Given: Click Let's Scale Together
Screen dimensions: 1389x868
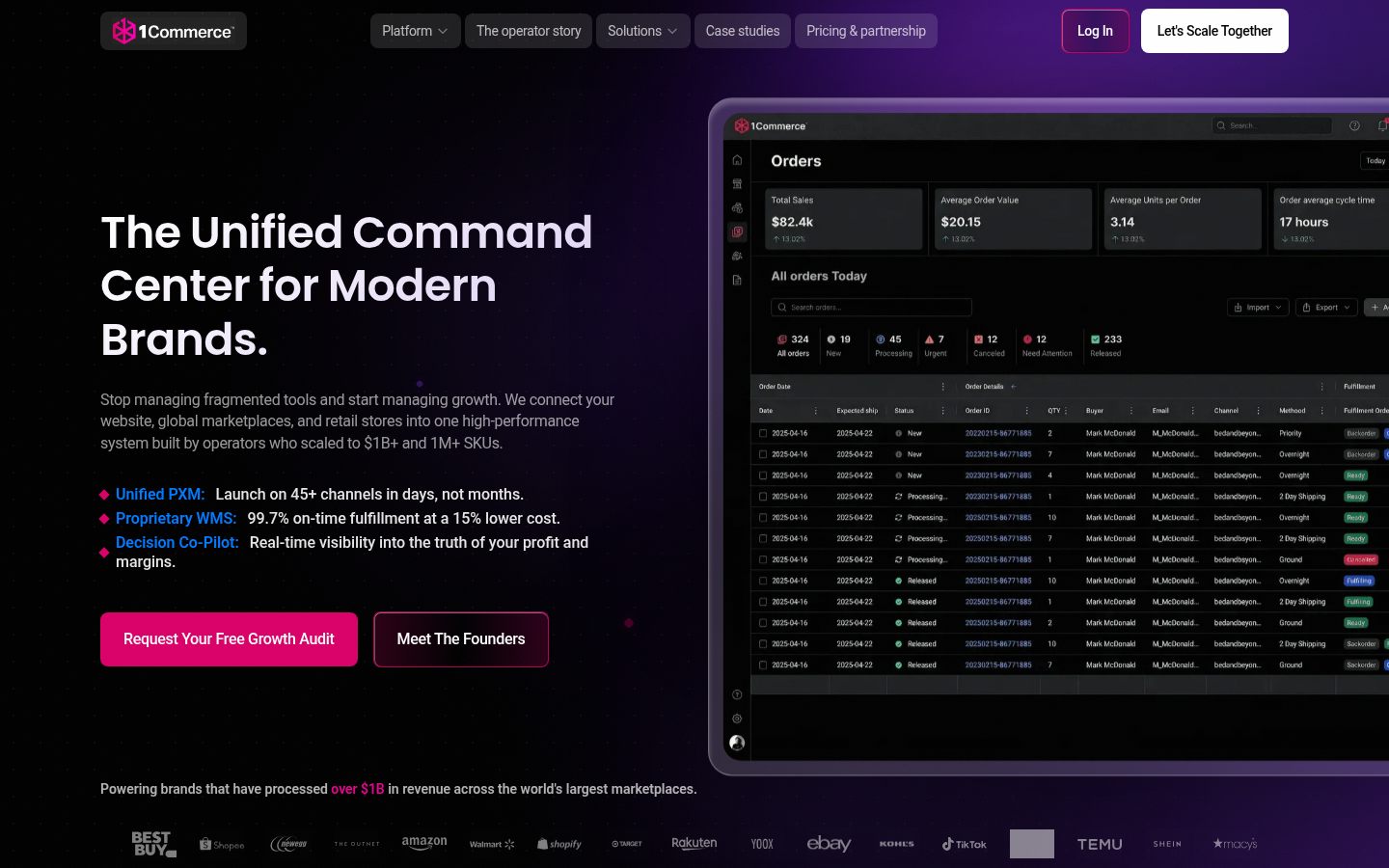Looking at the screenshot, I should click(x=1214, y=31).
